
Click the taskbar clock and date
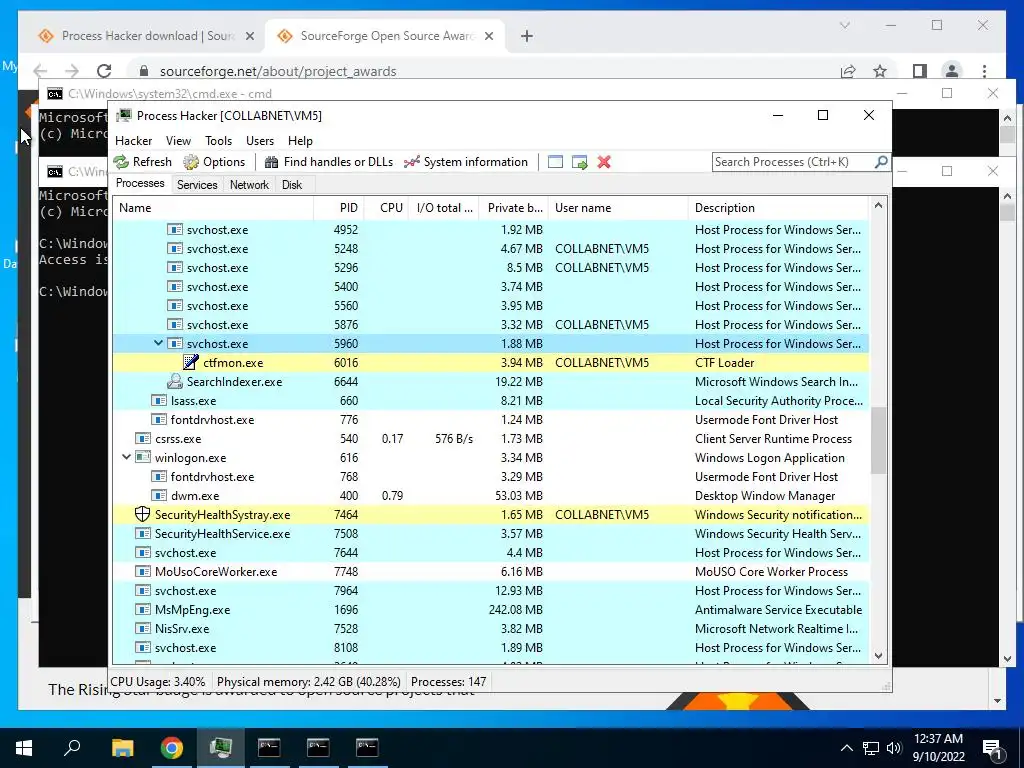click(938, 748)
